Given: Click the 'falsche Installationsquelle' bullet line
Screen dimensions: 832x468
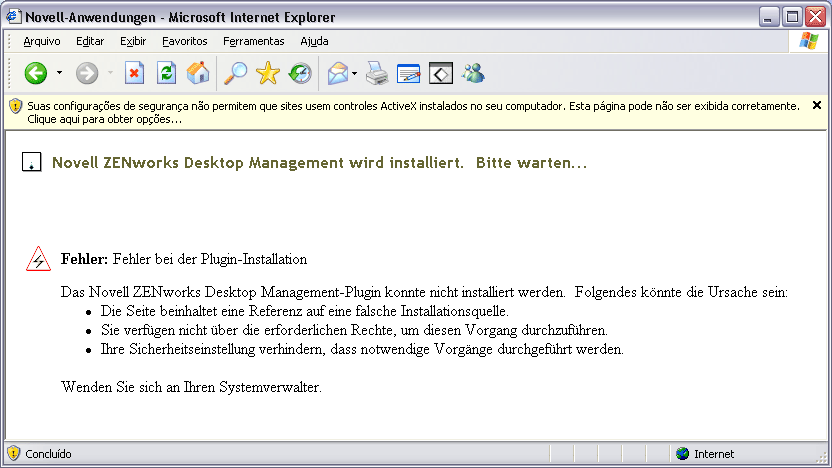Looking at the screenshot, I should point(305,311).
